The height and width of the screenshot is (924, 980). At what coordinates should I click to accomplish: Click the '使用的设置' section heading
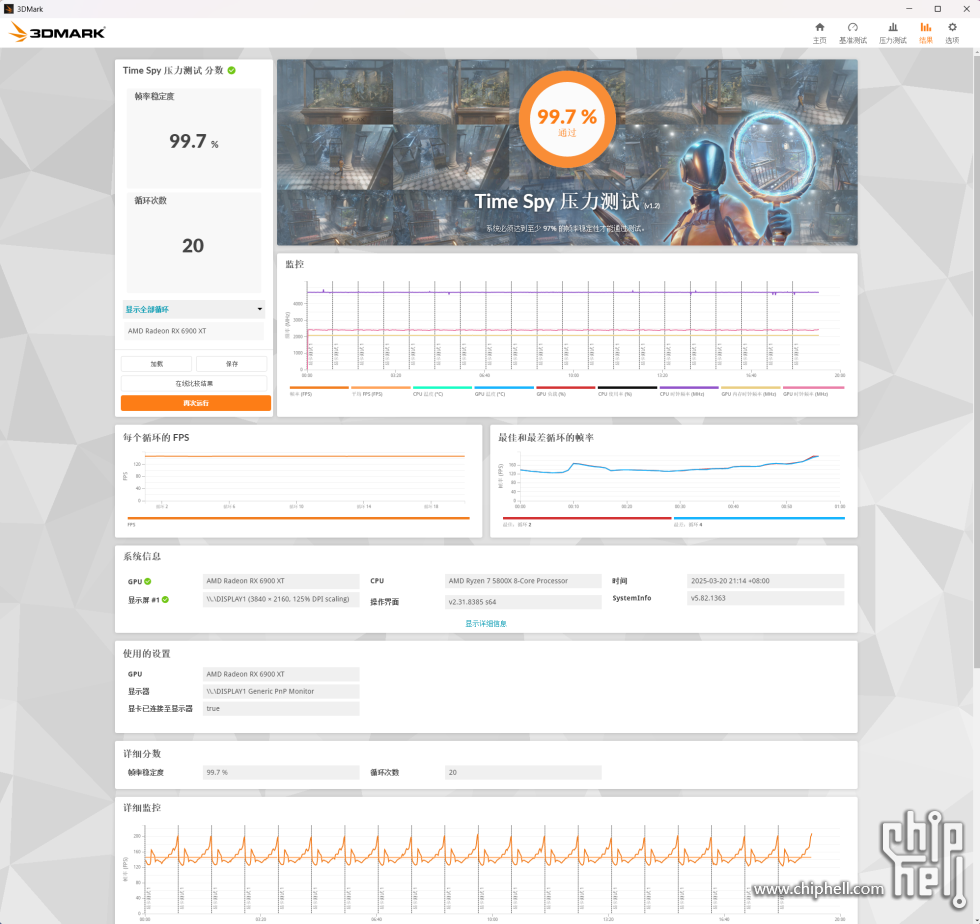(x=146, y=654)
